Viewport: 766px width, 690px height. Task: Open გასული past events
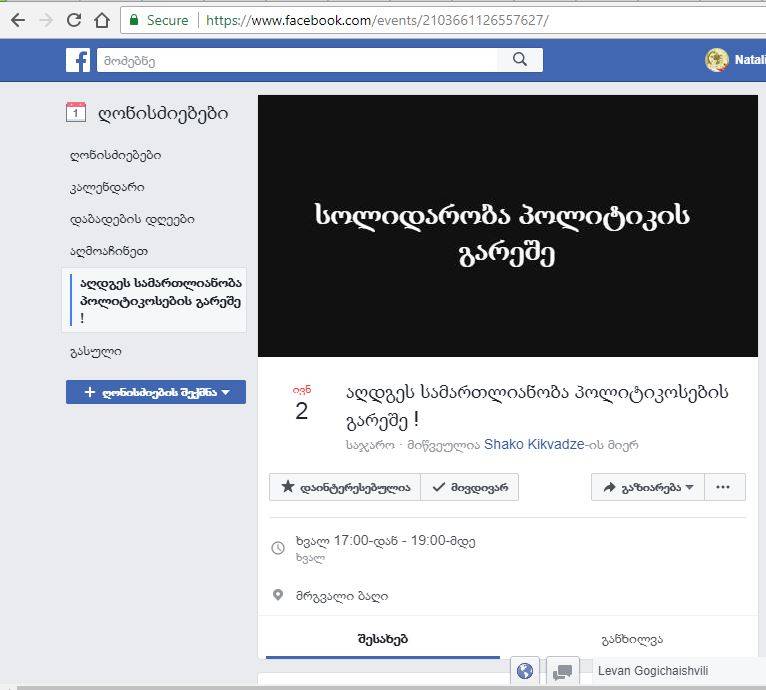96,352
